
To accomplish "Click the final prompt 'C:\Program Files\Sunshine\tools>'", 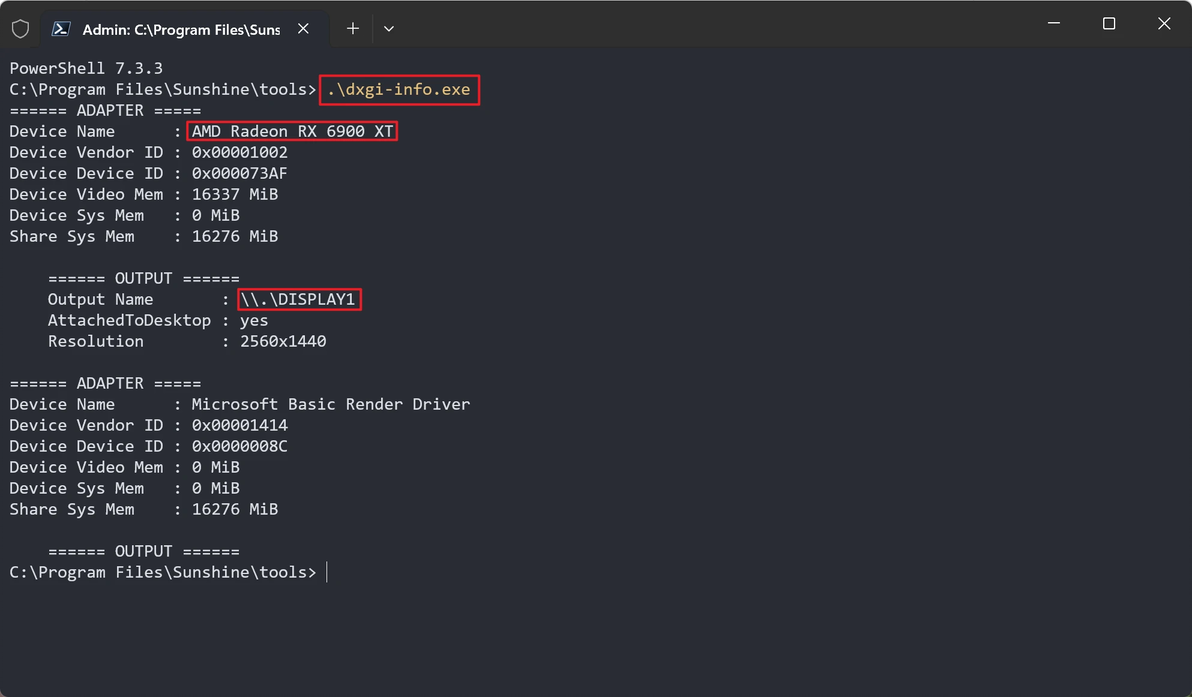I will click(163, 572).
